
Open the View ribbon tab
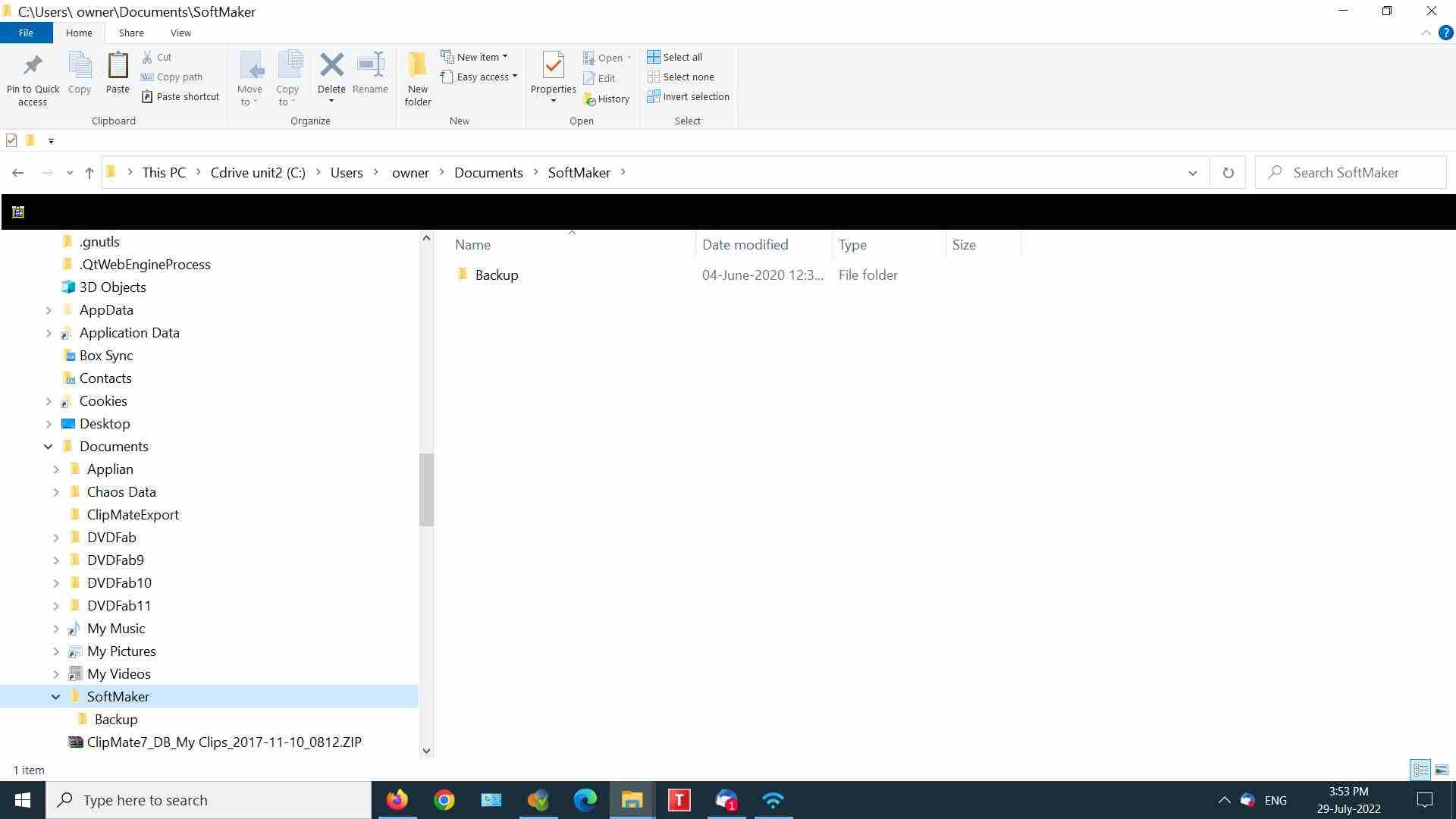pyautogui.click(x=180, y=33)
